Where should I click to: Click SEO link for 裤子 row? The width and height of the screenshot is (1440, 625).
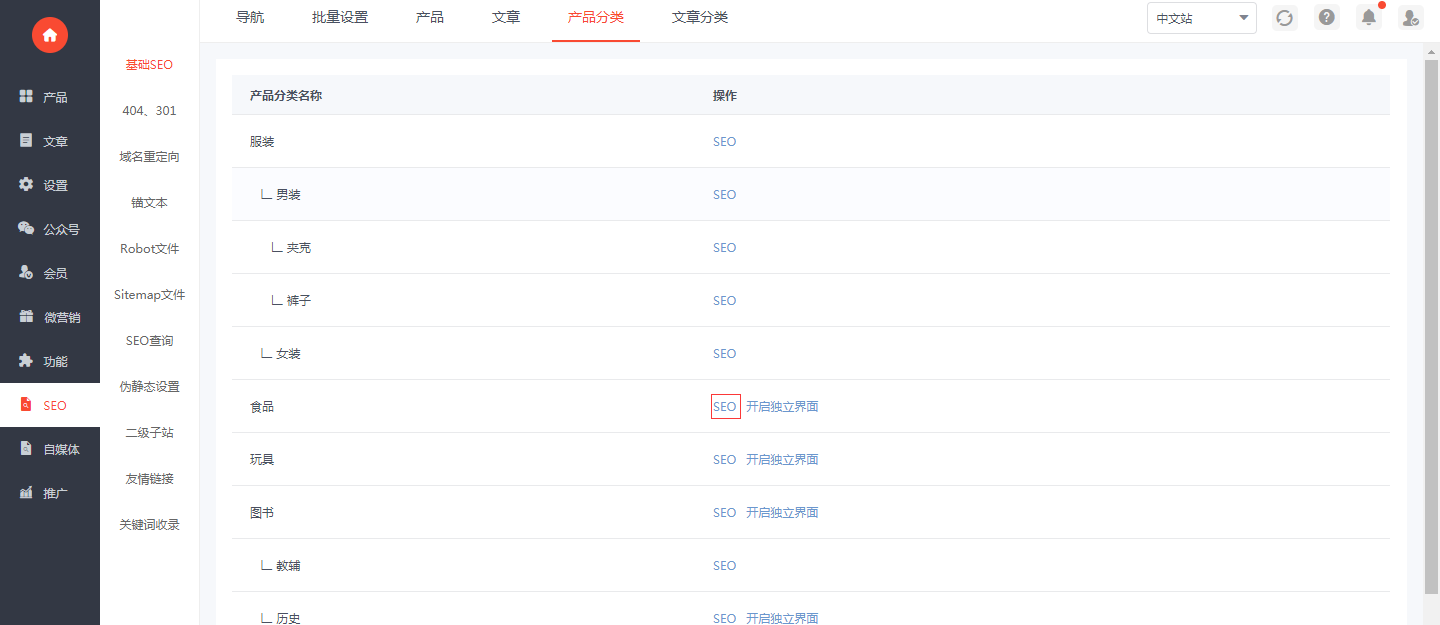tap(724, 301)
